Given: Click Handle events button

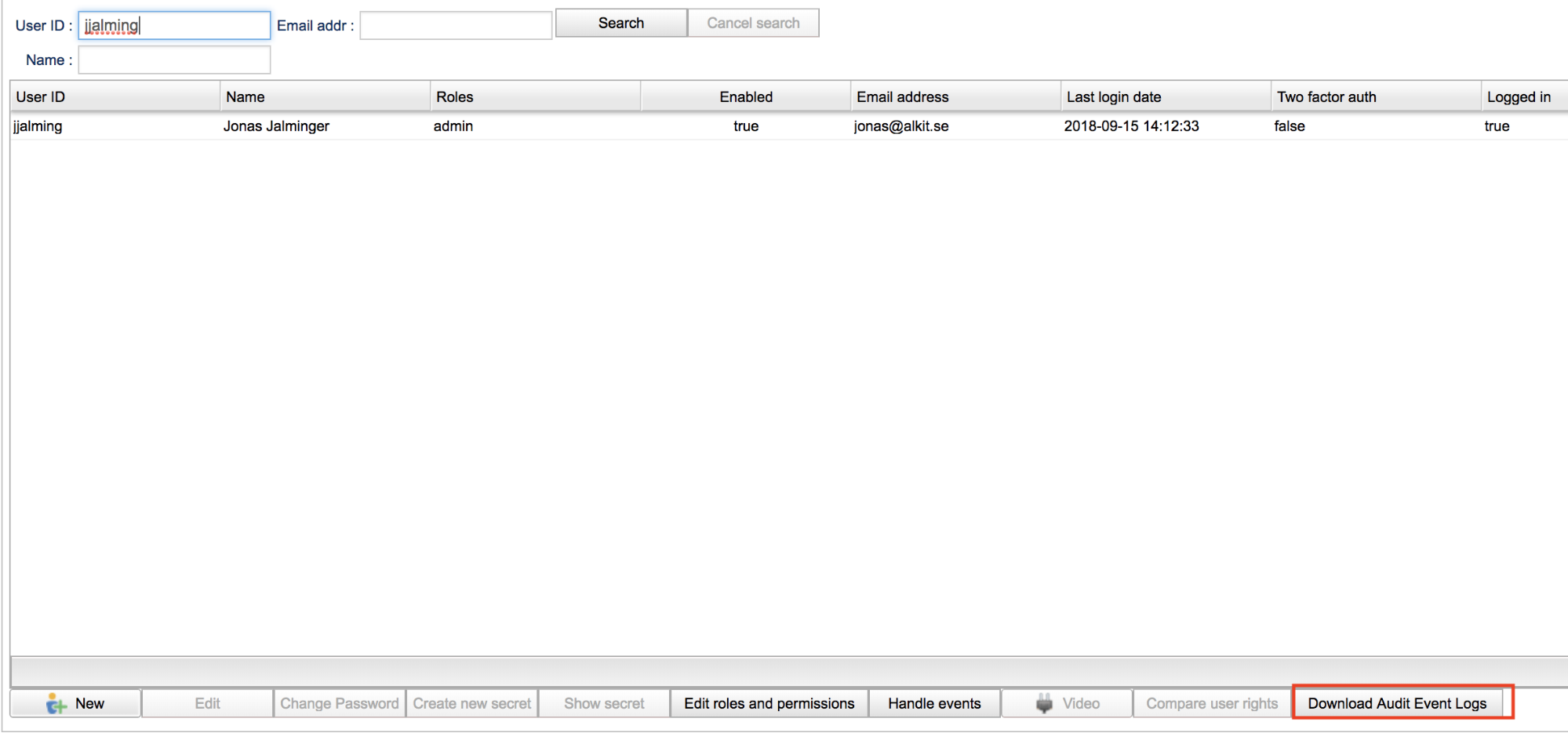Looking at the screenshot, I should [x=934, y=703].
